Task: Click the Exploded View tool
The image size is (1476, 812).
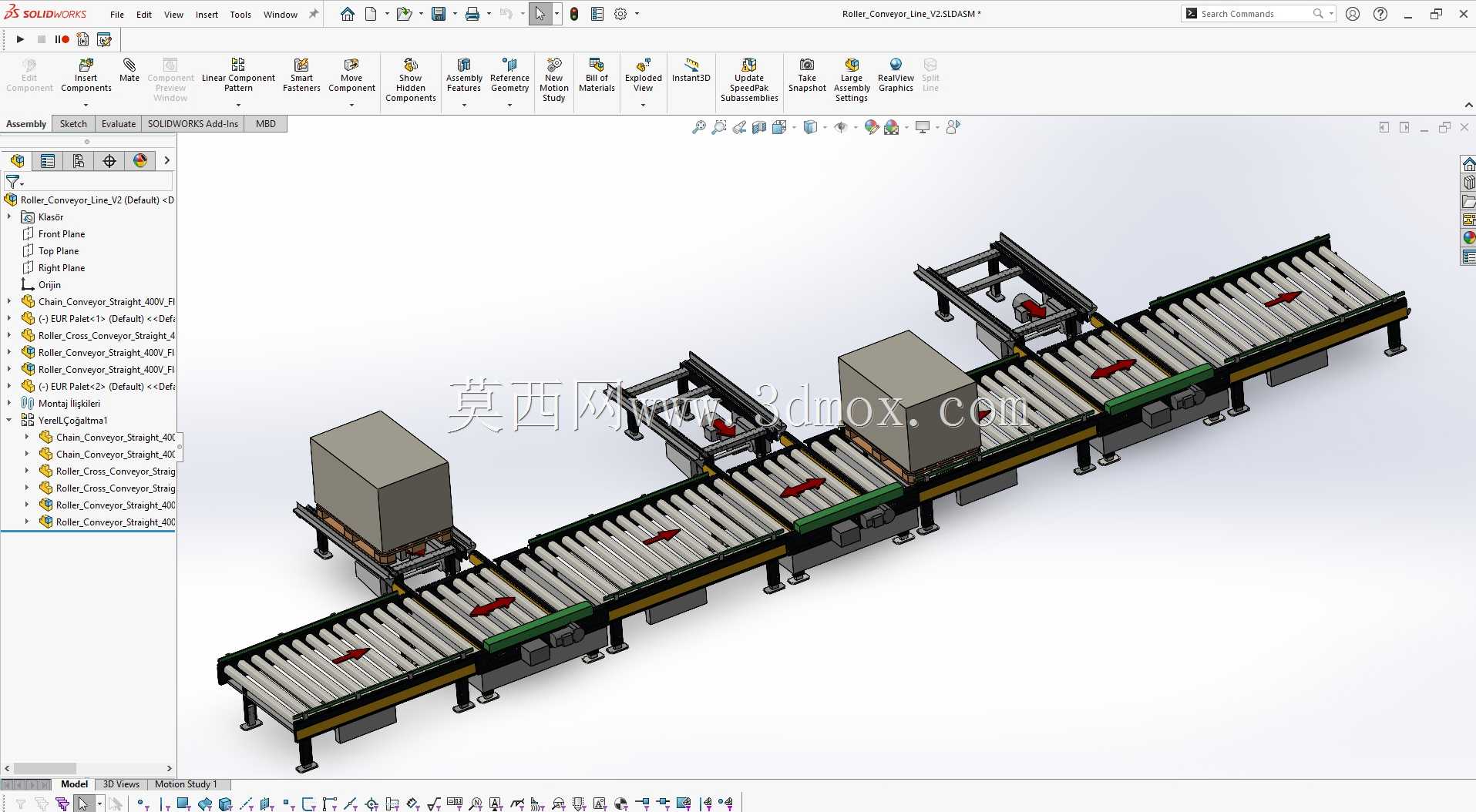Action: (644, 75)
